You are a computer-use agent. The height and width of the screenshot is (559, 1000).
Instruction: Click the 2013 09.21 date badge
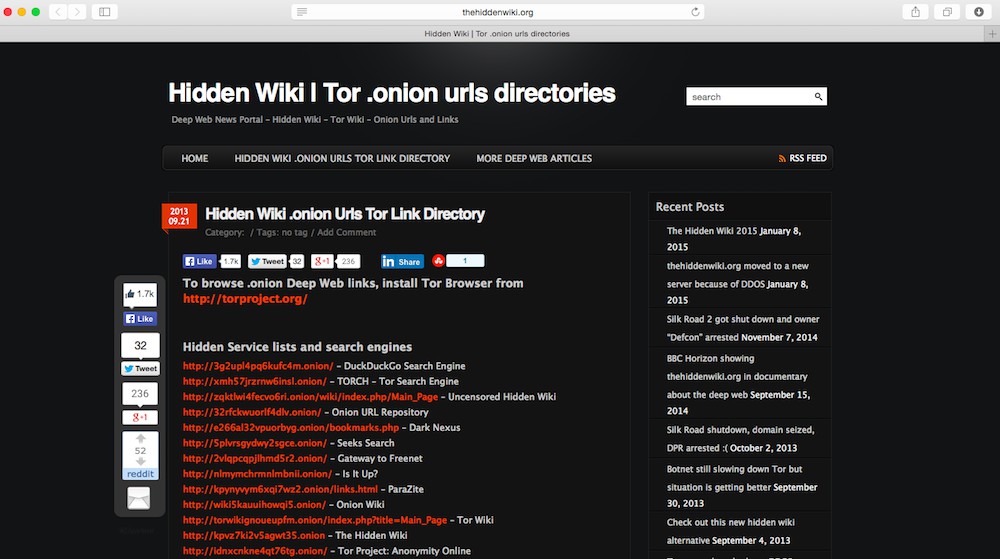coord(179,216)
